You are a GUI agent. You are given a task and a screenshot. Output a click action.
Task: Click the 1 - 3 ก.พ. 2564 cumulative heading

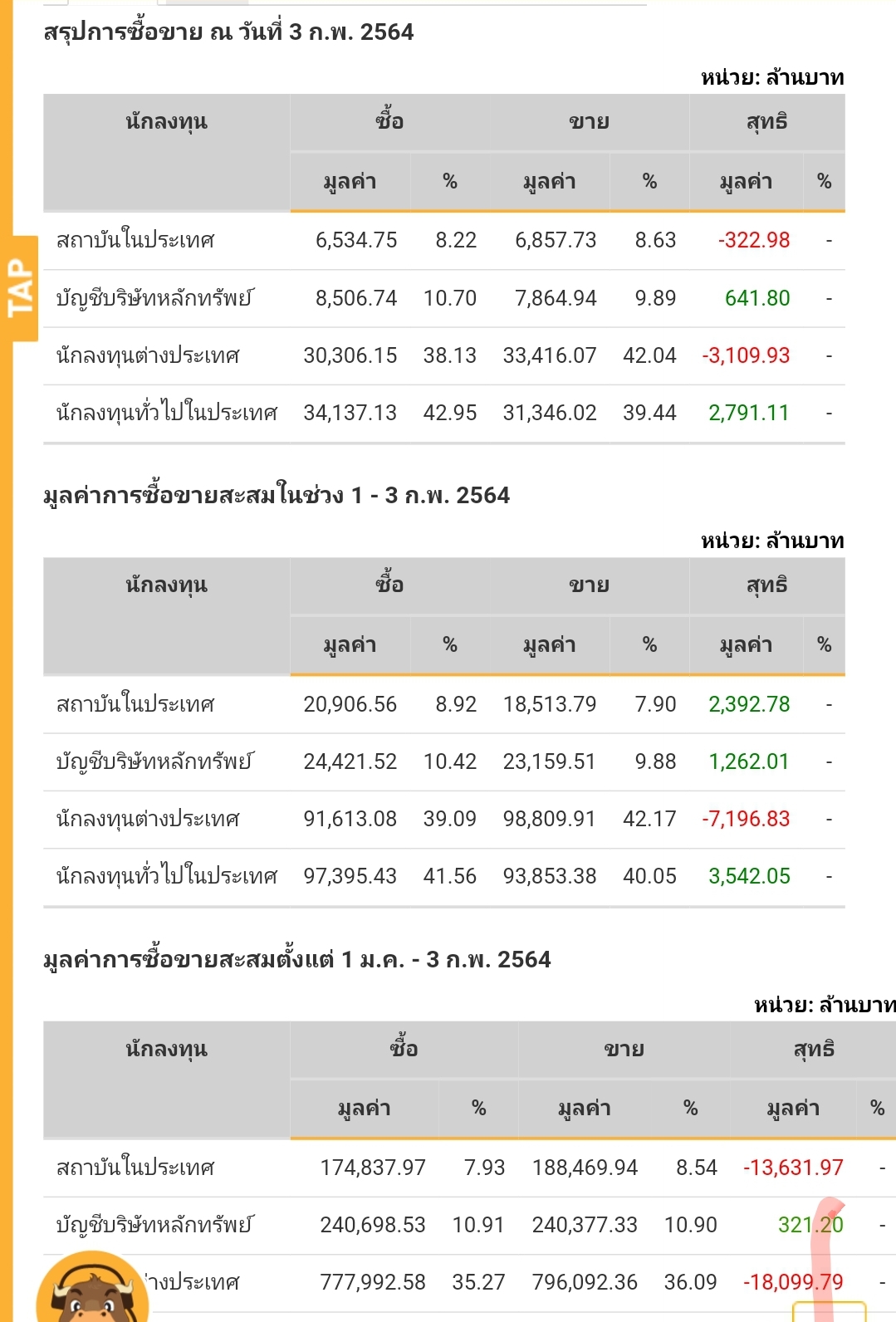pos(277,496)
